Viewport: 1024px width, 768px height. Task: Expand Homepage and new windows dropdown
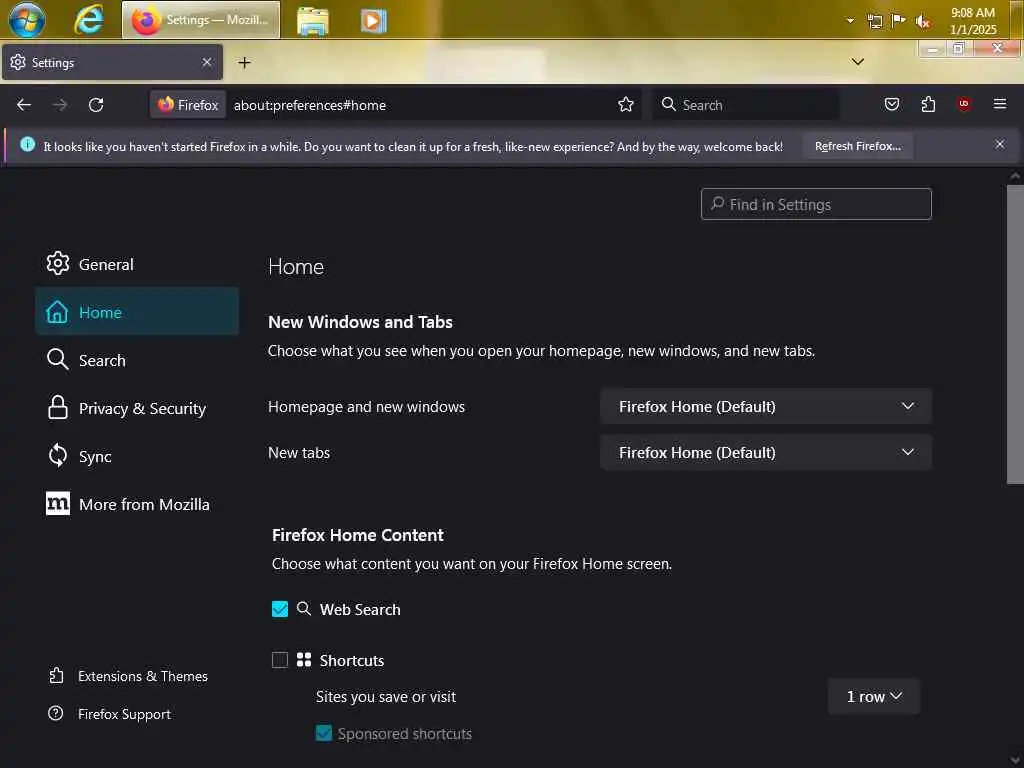click(765, 406)
